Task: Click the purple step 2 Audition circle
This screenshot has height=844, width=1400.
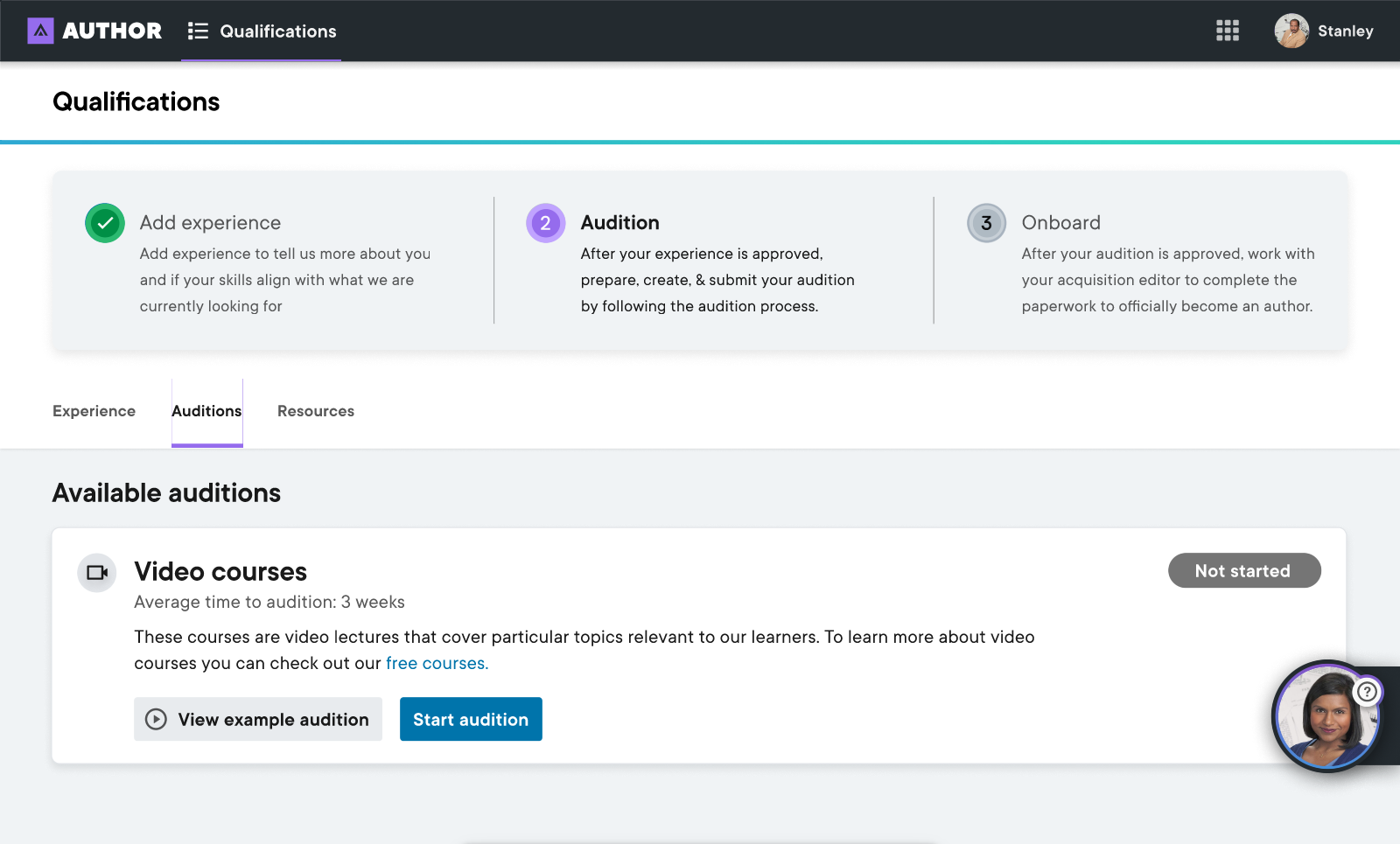Action: tap(545, 223)
